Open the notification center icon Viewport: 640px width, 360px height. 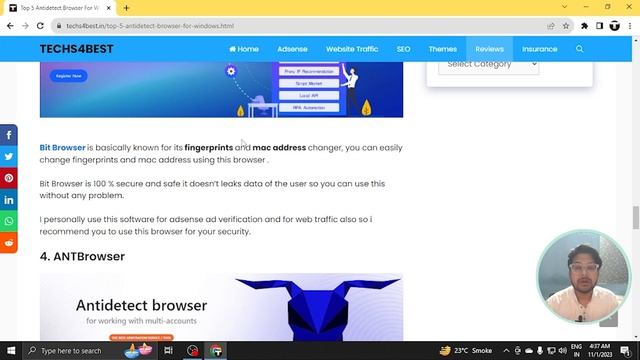(x=625, y=351)
